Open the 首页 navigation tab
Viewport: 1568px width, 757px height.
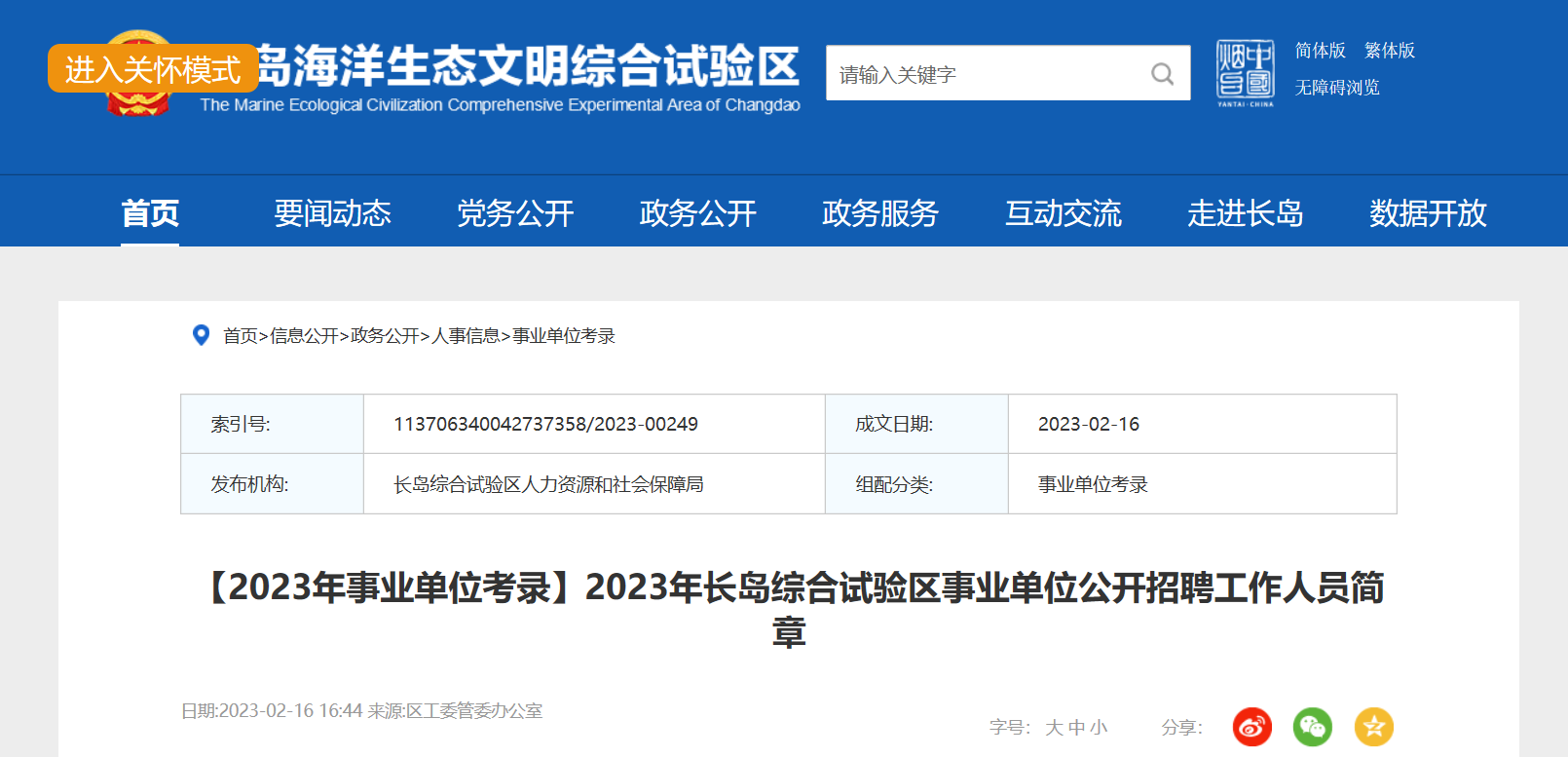pos(150,213)
